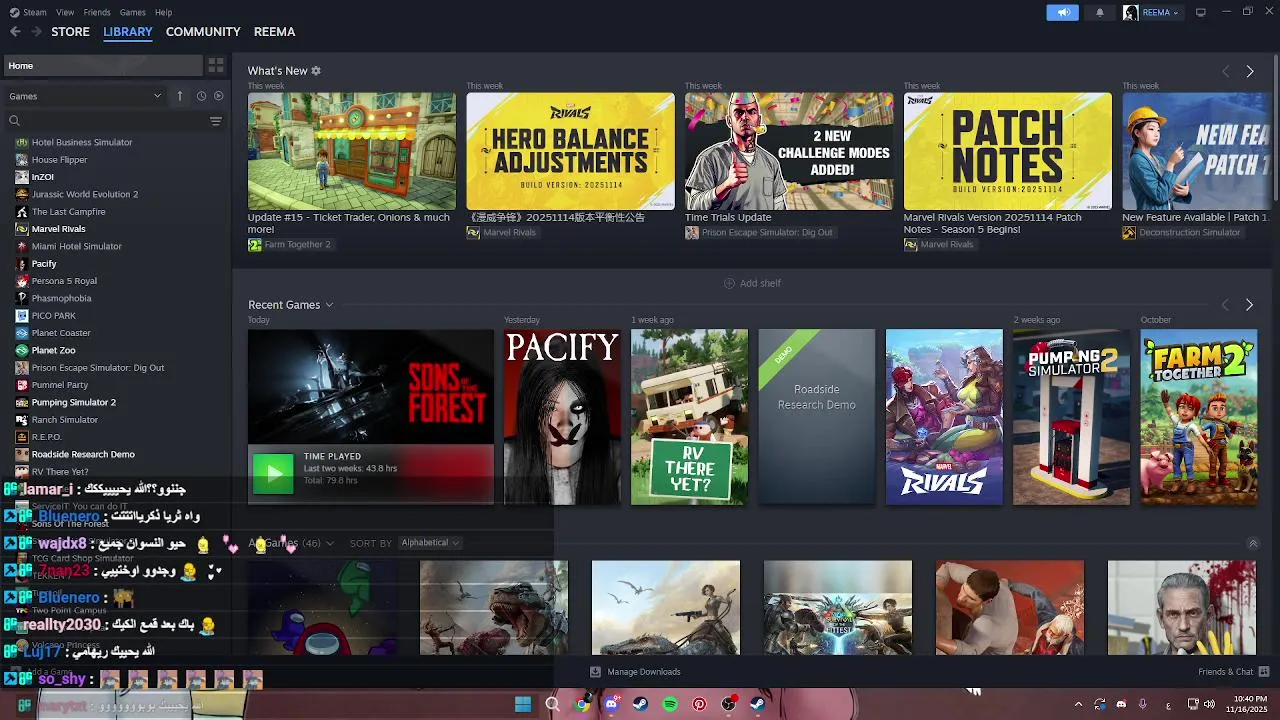The height and width of the screenshot is (720, 1280).
Task: Open Hero Balance Adjustments news card
Action: 570,151
